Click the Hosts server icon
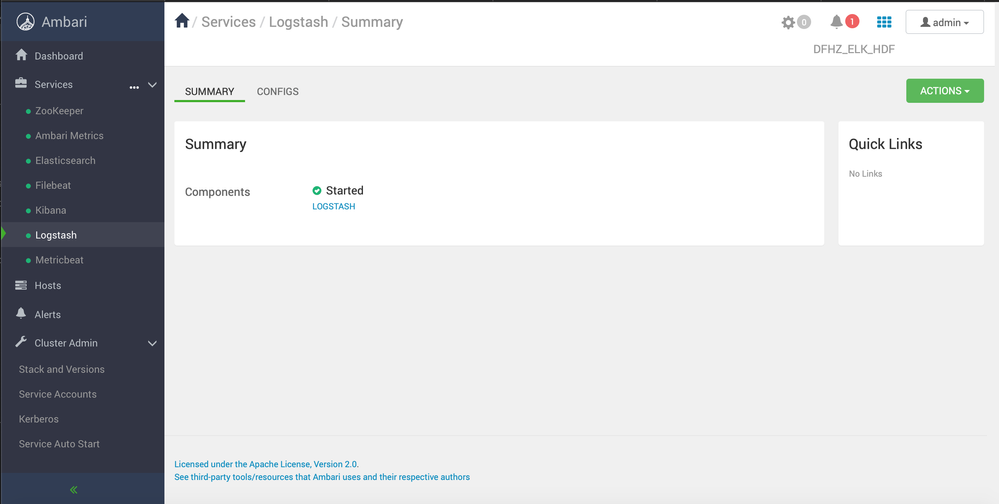 20,285
